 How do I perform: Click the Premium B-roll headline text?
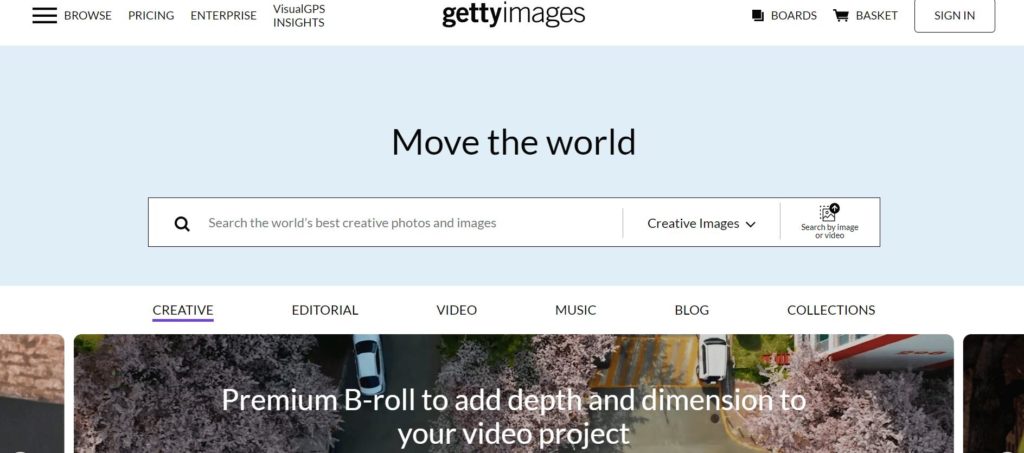[x=513, y=416]
